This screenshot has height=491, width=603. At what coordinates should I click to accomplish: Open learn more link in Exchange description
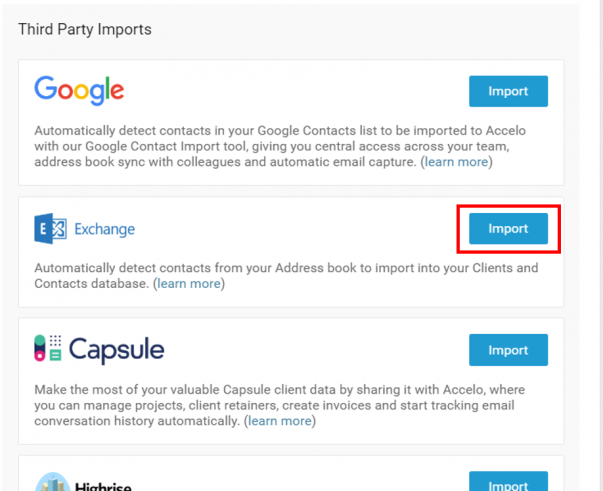click(189, 284)
